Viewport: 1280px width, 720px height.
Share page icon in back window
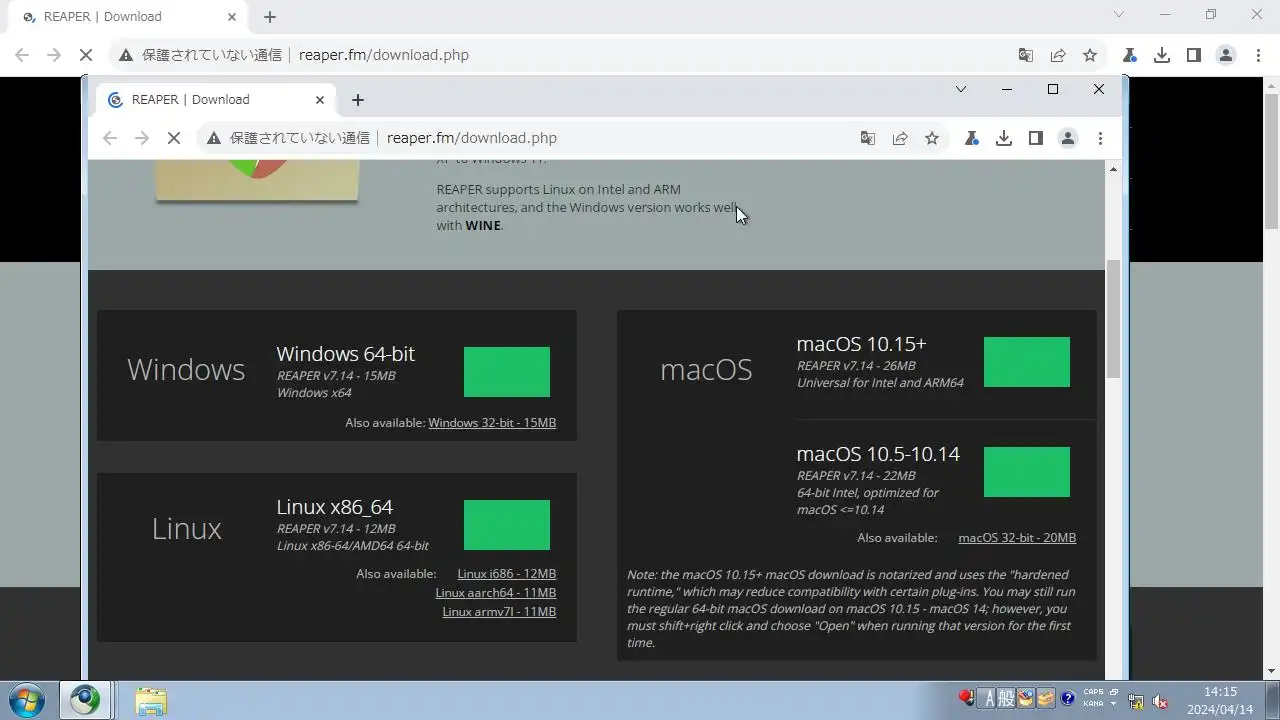(1058, 55)
